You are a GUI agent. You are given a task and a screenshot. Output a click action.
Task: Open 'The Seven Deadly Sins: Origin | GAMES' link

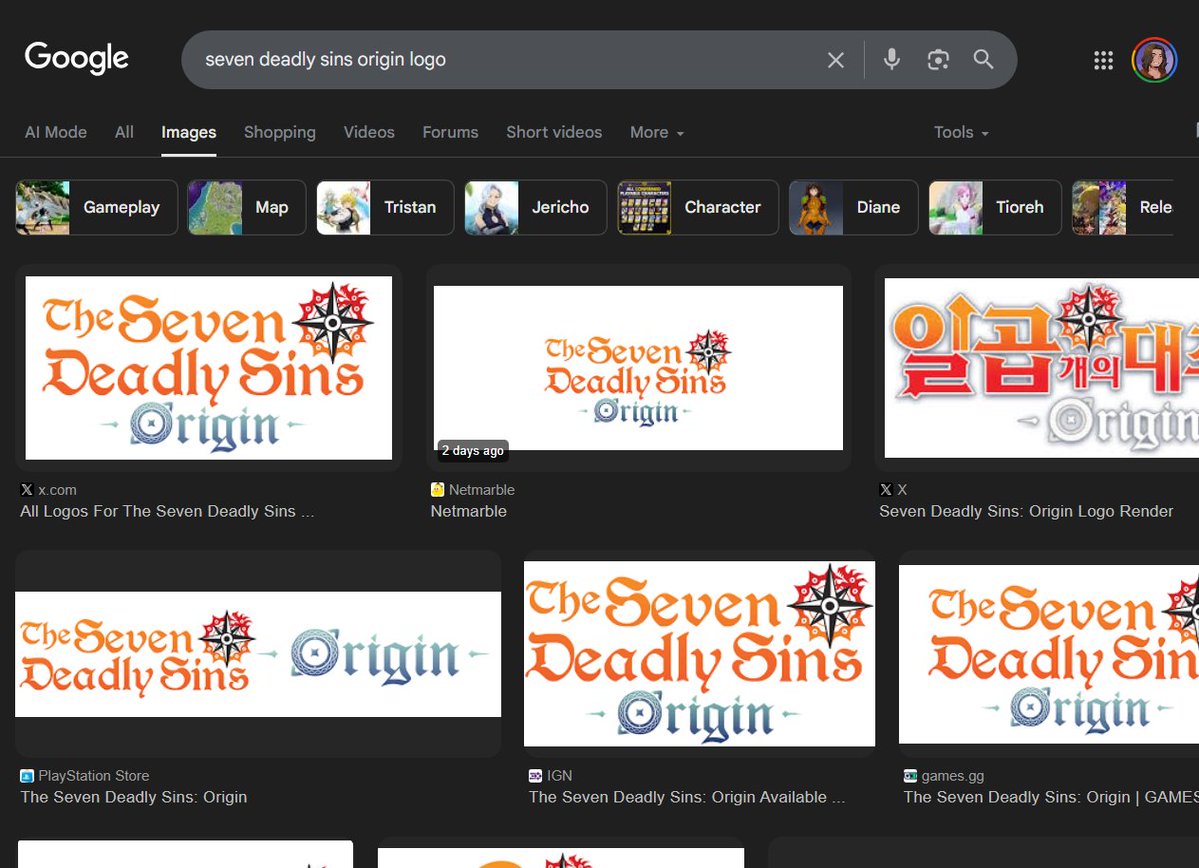coord(1051,797)
